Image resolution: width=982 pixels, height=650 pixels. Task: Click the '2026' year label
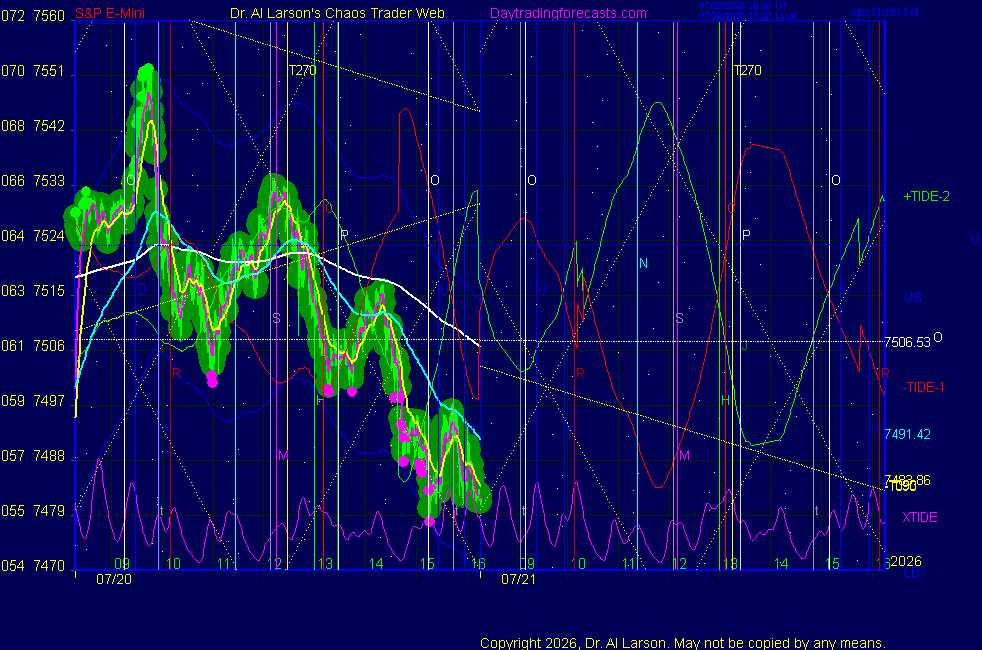[906, 562]
